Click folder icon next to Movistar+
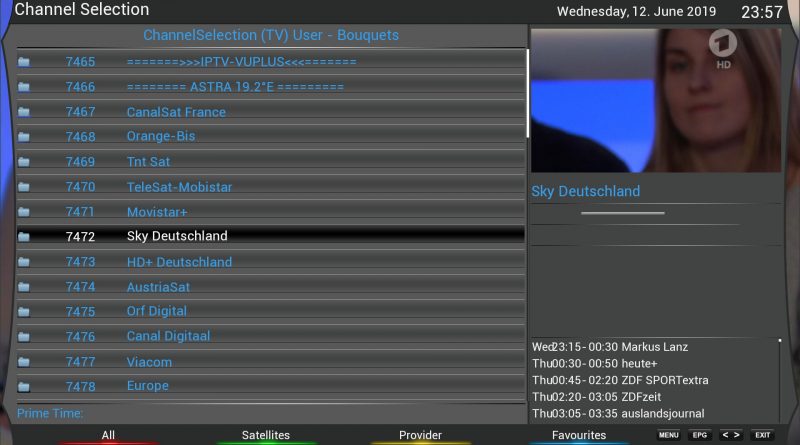Screen dimensions: 800x445 point(23,212)
